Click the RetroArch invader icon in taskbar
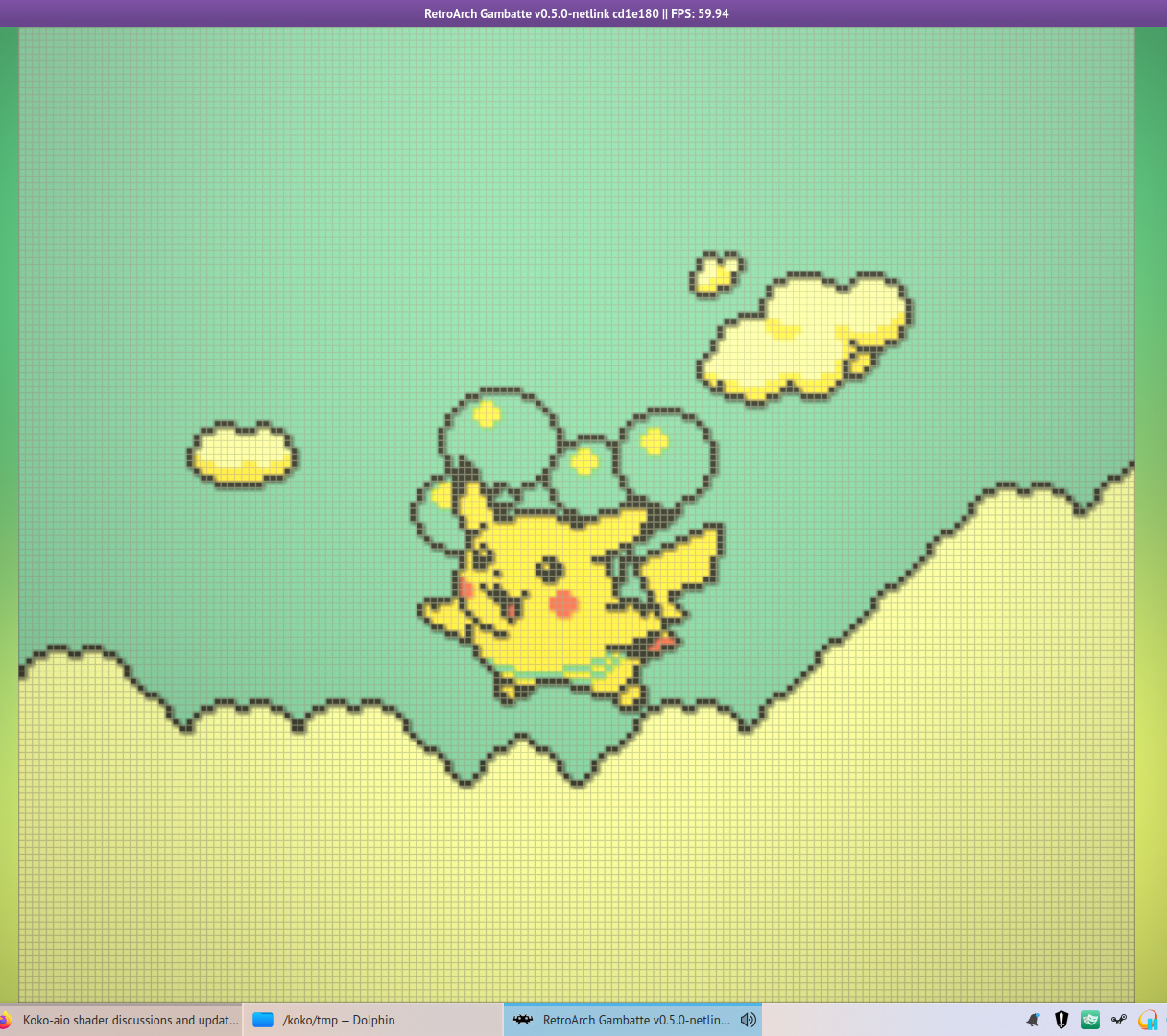1167x1036 pixels. coord(523,1020)
